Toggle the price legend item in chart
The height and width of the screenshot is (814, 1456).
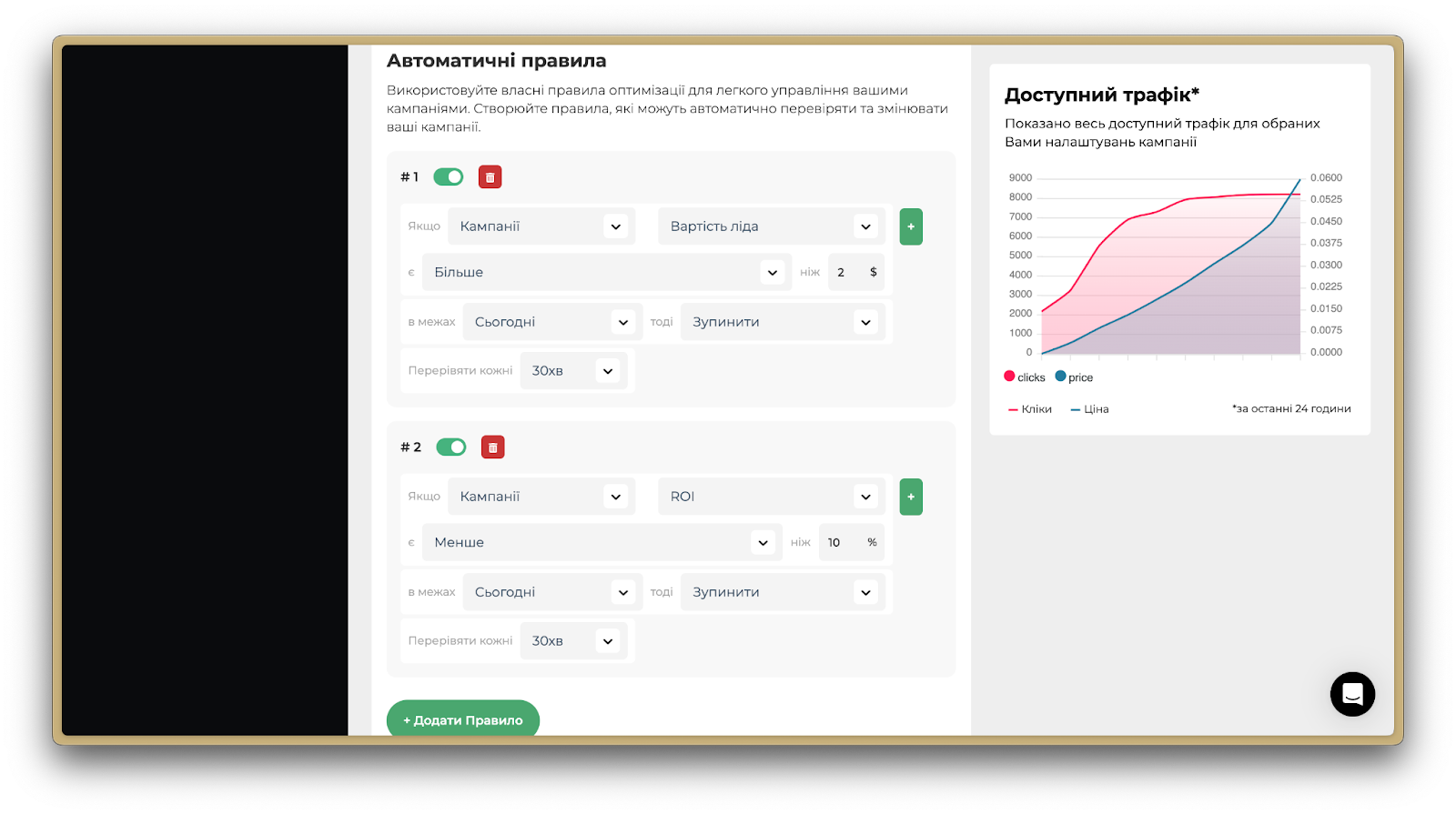[1074, 377]
